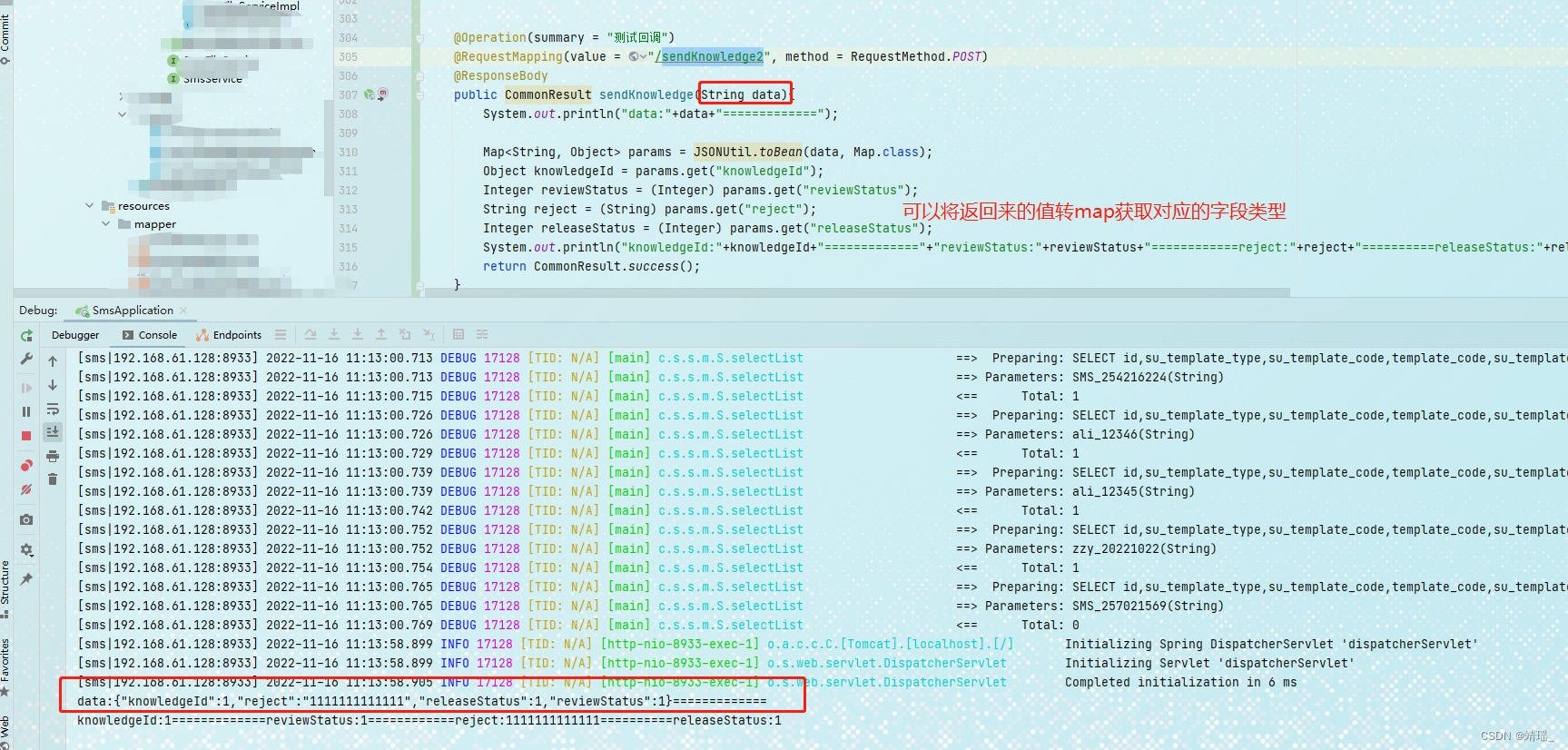The width and height of the screenshot is (1568, 750).
Task: Open the layout list icon beside Endpoints
Action: (x=281, y=335)
